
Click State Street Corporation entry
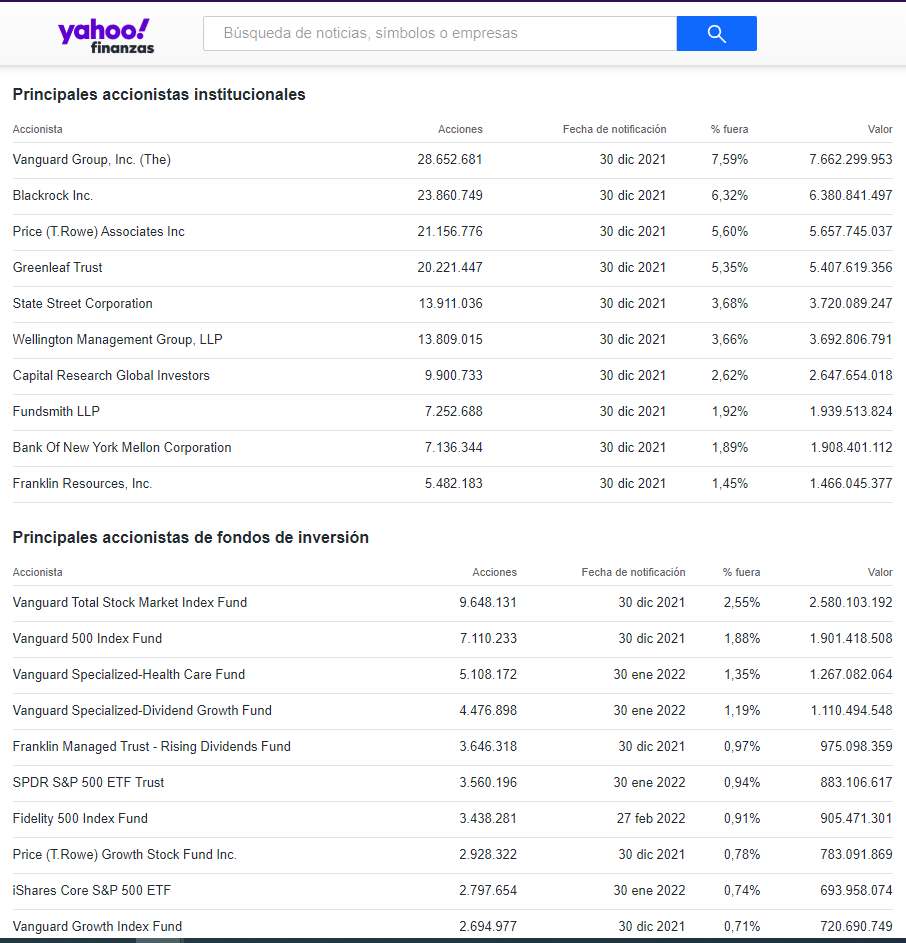[x=83, y=304]
